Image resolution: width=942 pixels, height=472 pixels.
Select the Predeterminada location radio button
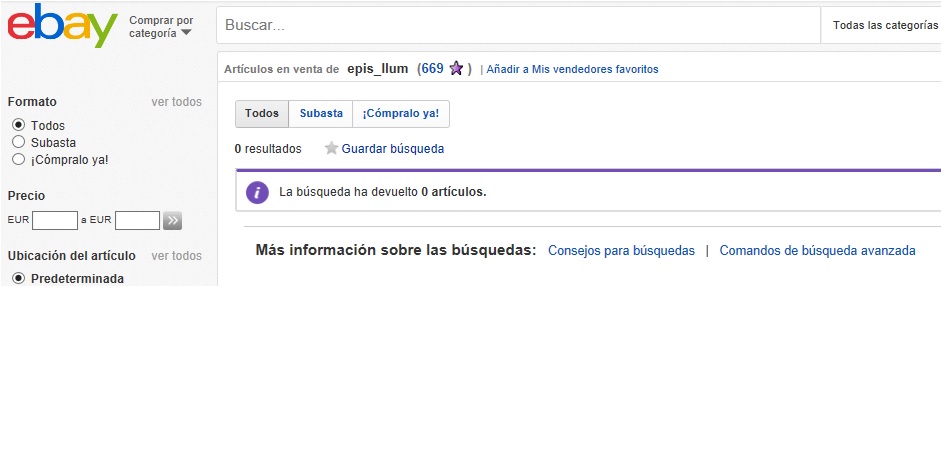pyautogui.click(x=19, y=279)
